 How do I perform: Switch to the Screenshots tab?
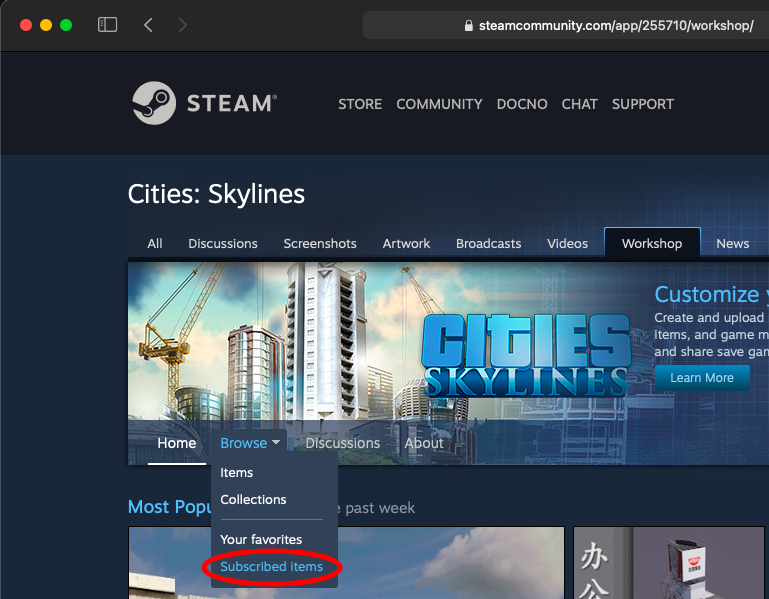tap(320, 243)
